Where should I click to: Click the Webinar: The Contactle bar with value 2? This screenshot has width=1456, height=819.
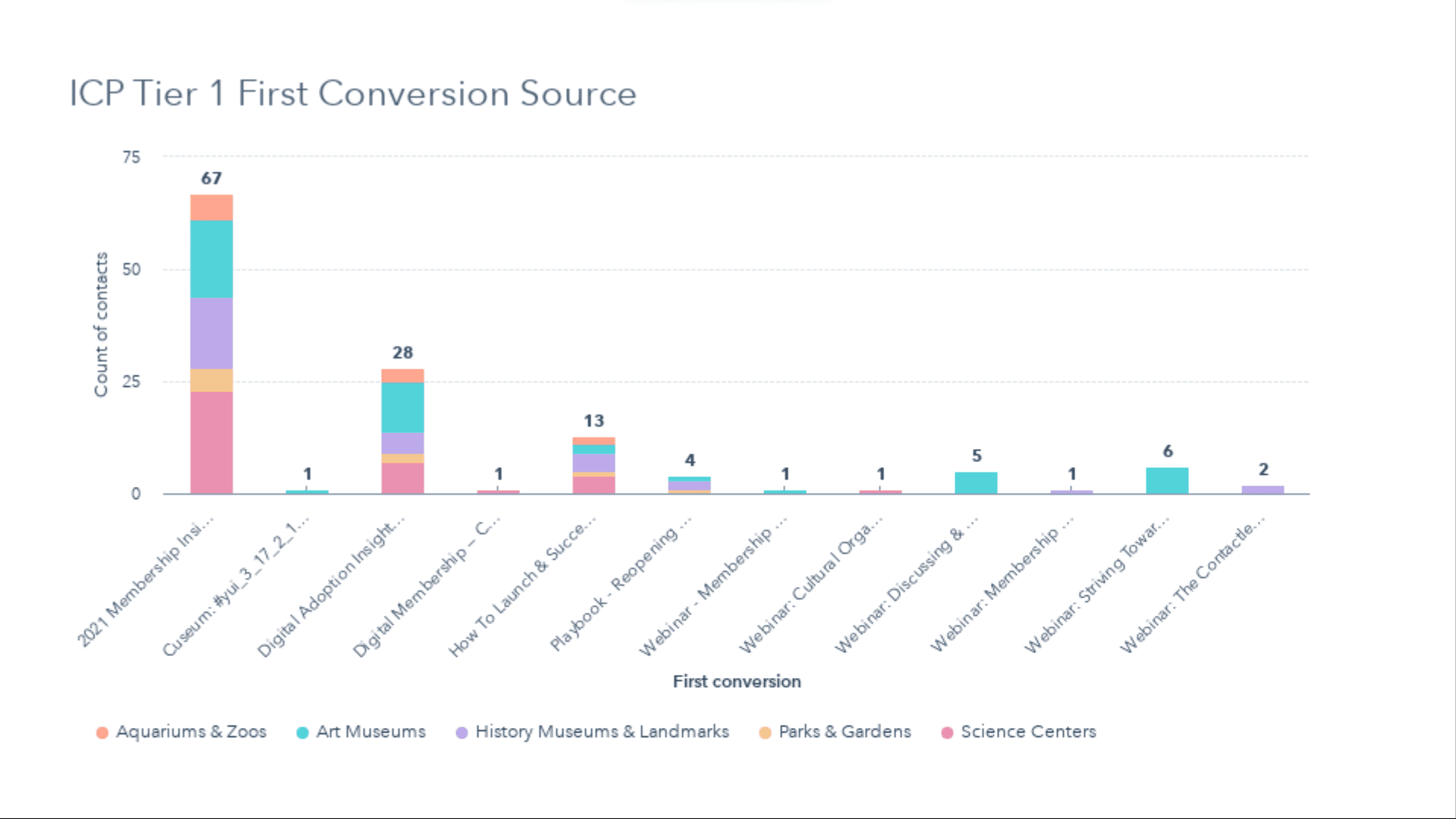(x=1263, y=490)
